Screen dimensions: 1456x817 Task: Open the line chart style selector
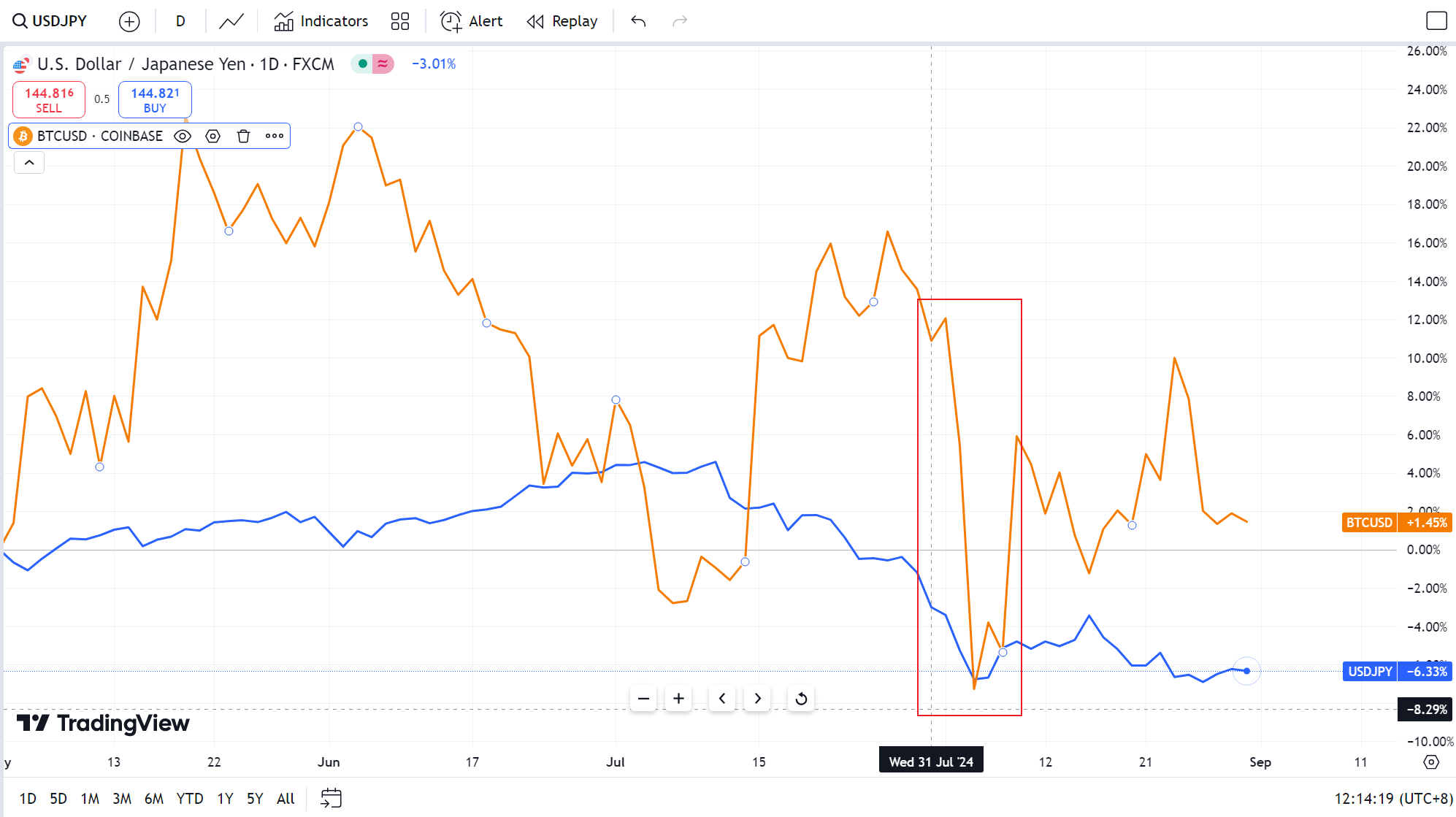(x=231, y=21)
